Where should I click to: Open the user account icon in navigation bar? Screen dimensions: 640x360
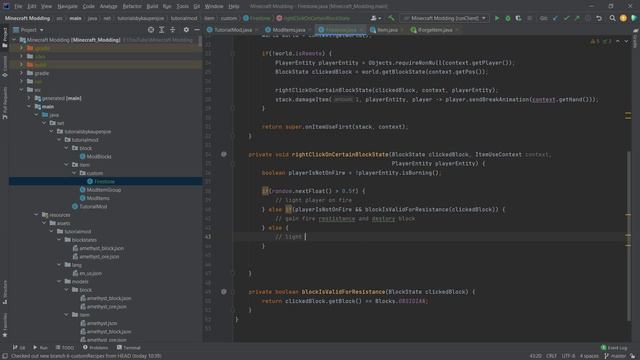(x=375, y=18)
